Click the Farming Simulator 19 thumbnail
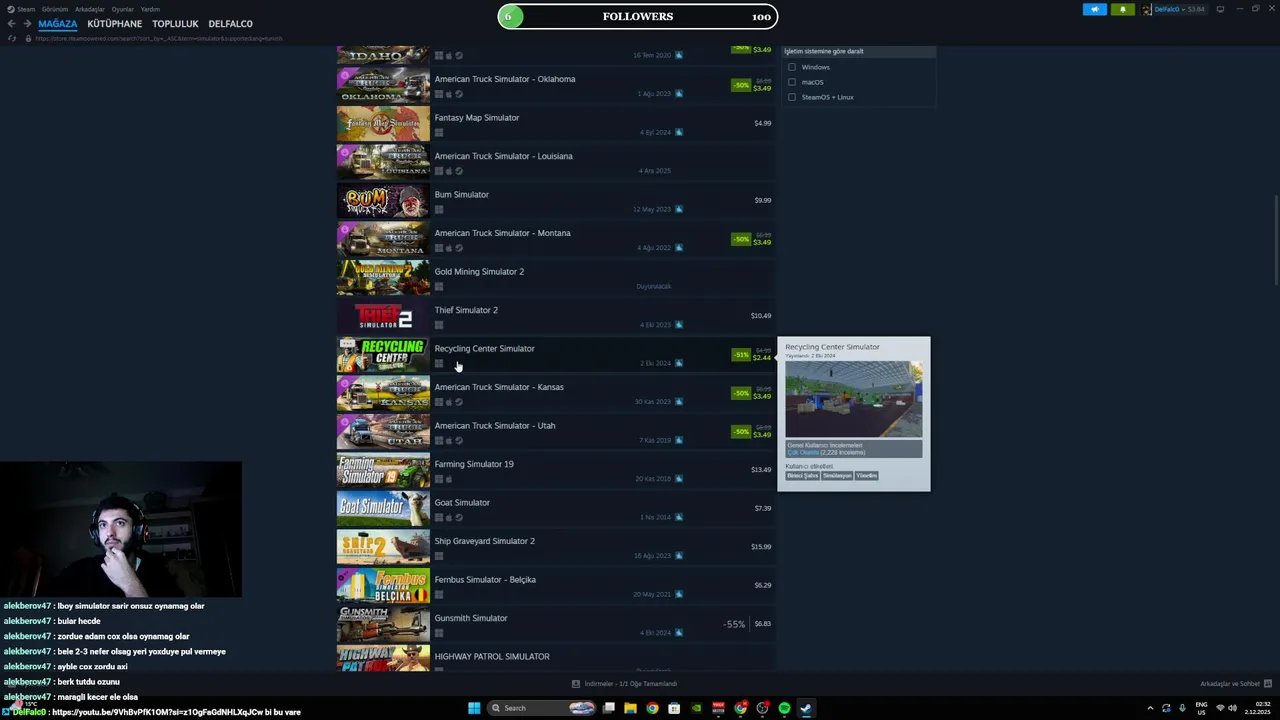The image size is (1280, 720). pos(383,470)
